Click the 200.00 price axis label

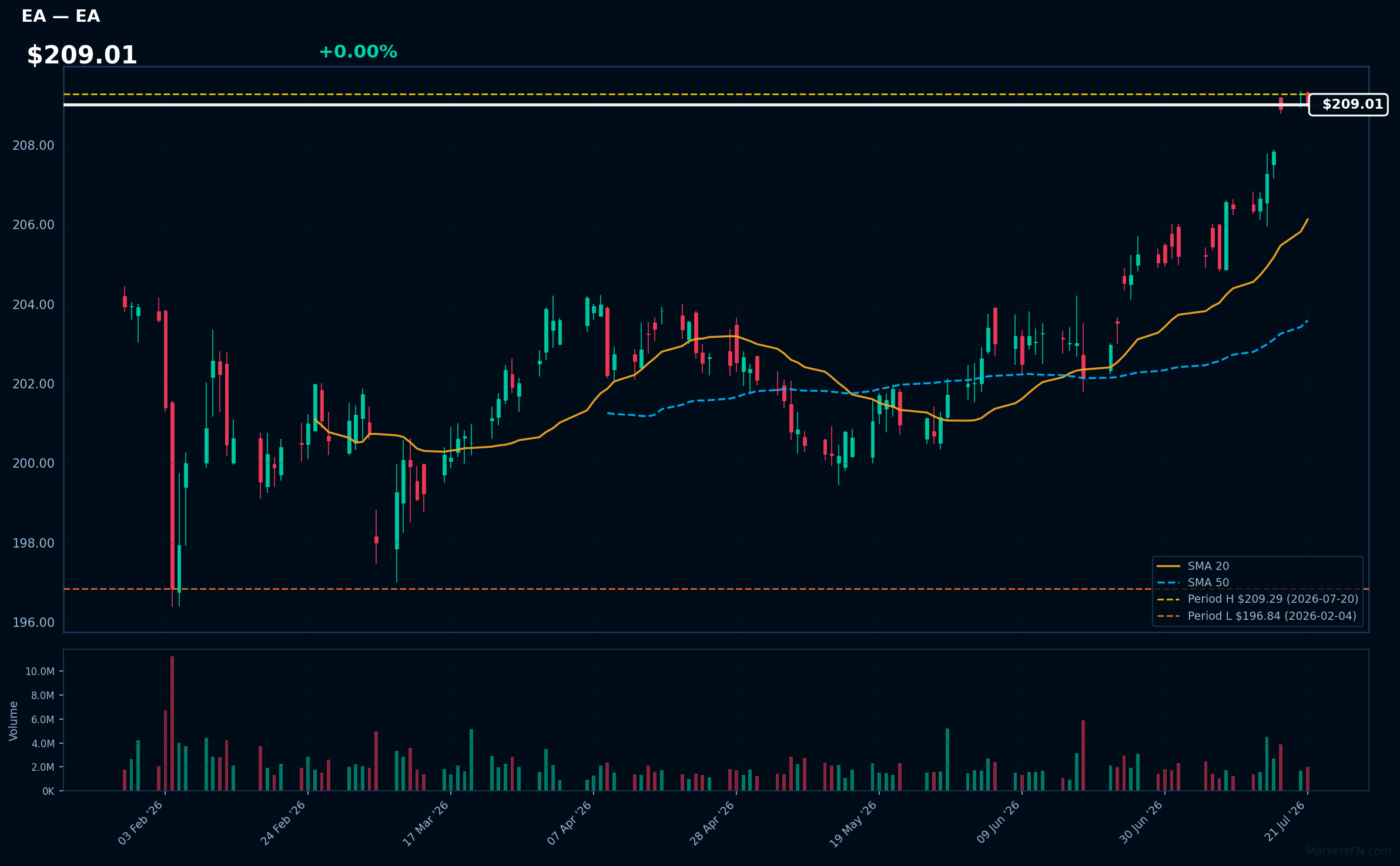[34, 464]
